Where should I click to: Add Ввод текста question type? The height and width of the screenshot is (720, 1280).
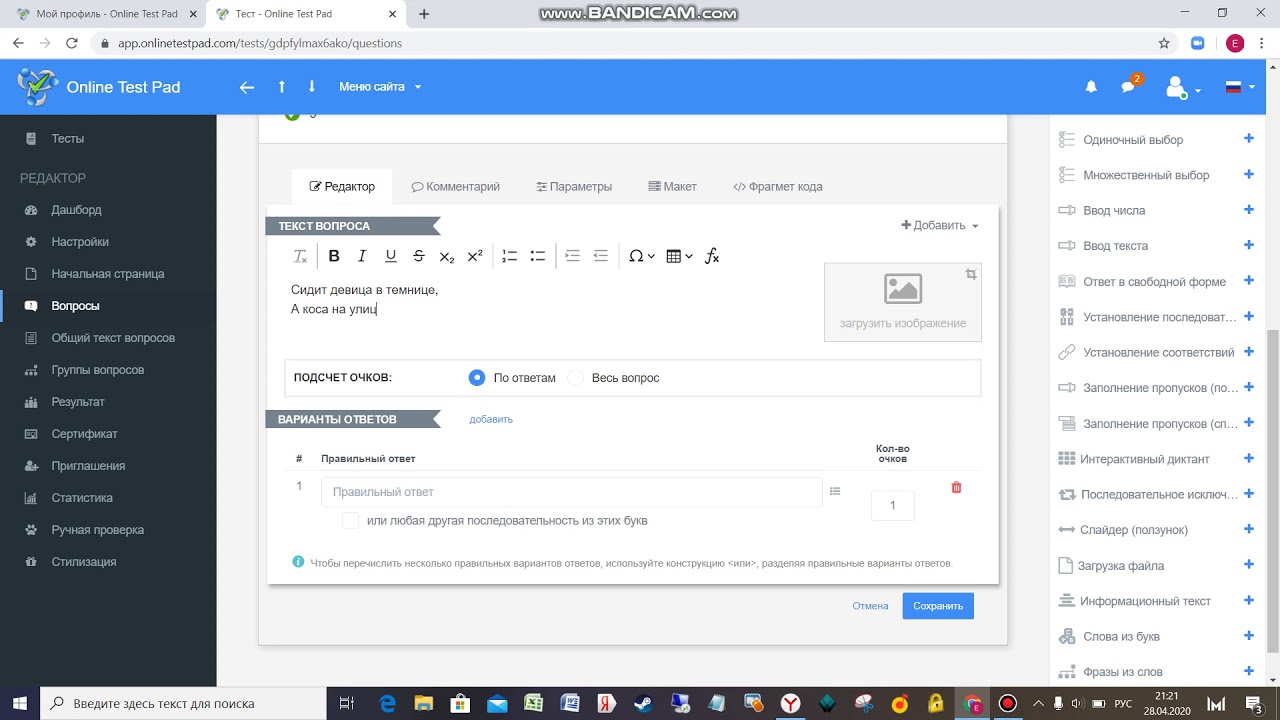click(x=1249, y=245)
